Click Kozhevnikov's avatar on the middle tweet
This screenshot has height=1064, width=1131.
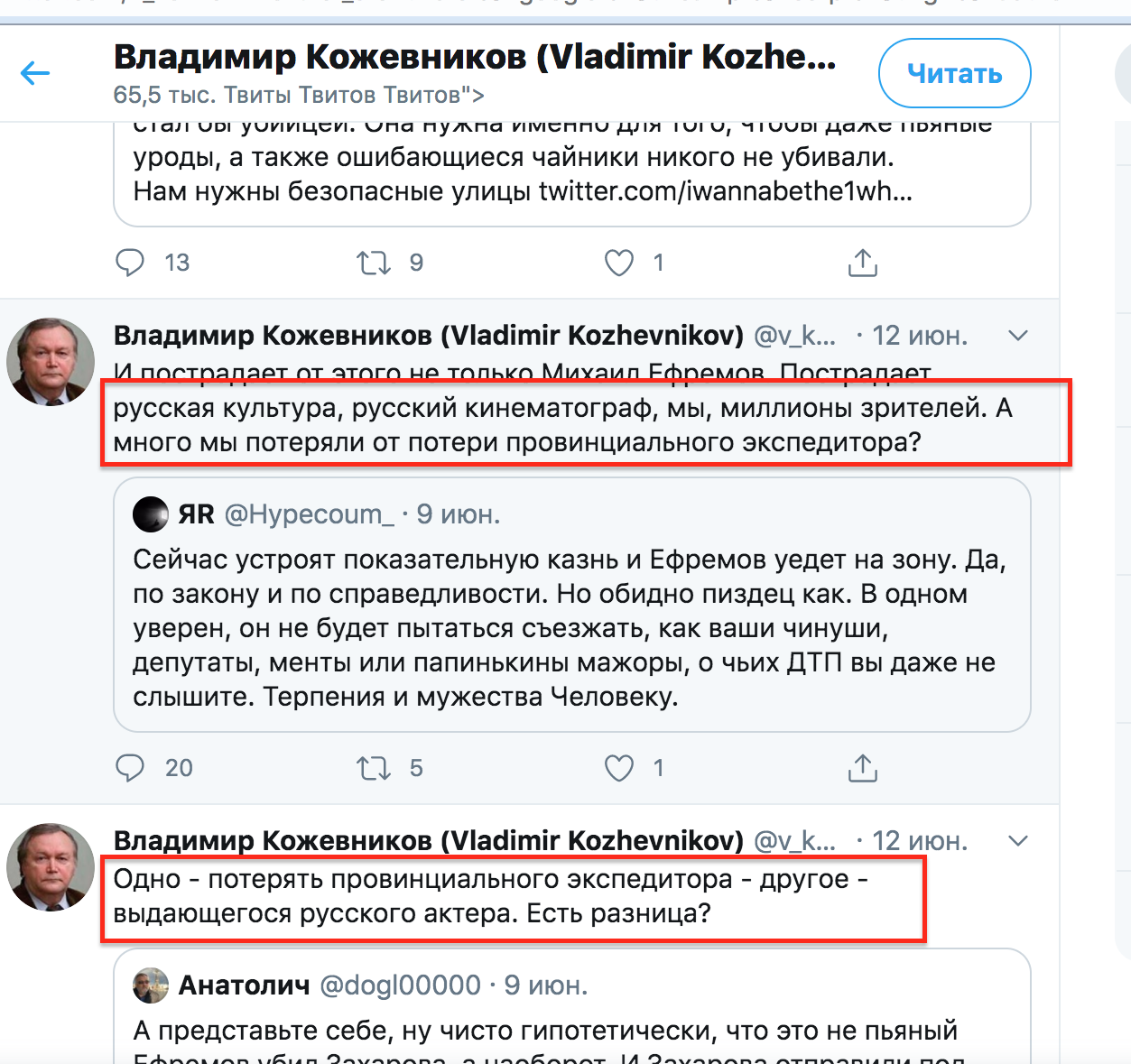(x=51, y=362)
